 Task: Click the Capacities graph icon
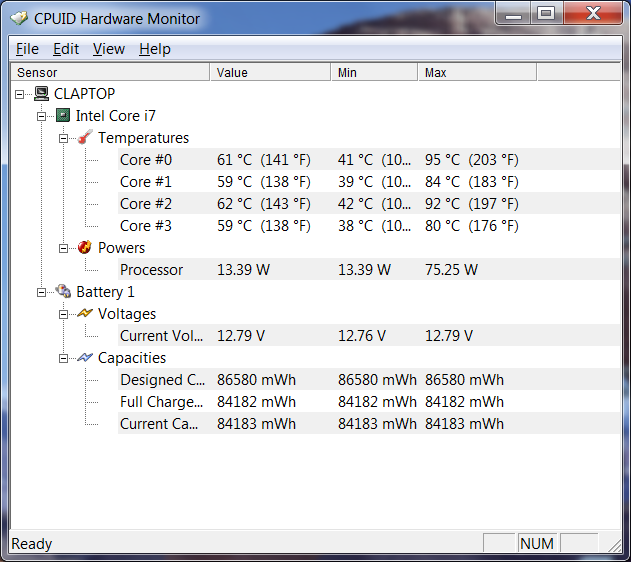85,357
